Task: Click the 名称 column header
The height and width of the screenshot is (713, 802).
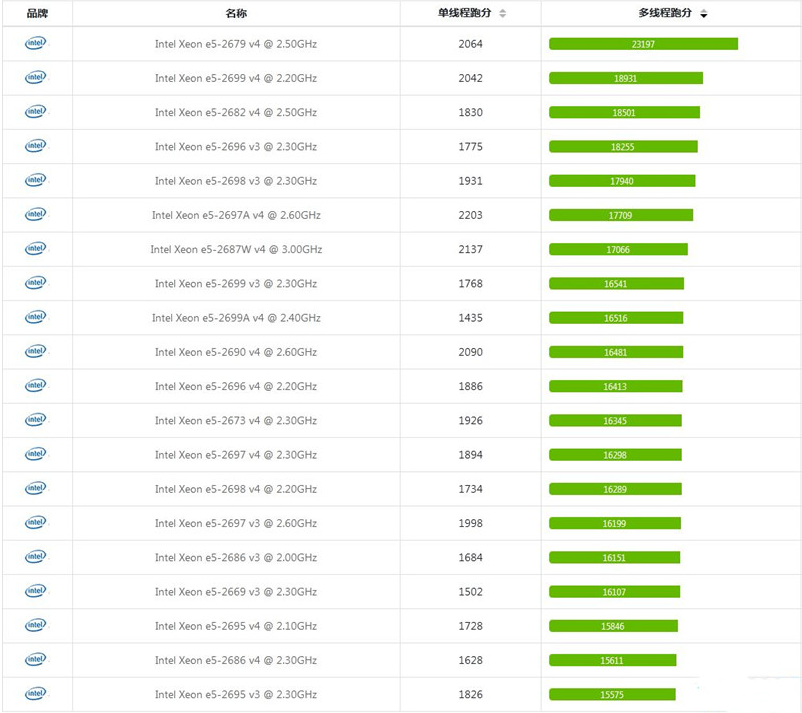Action: coord(236,14)
